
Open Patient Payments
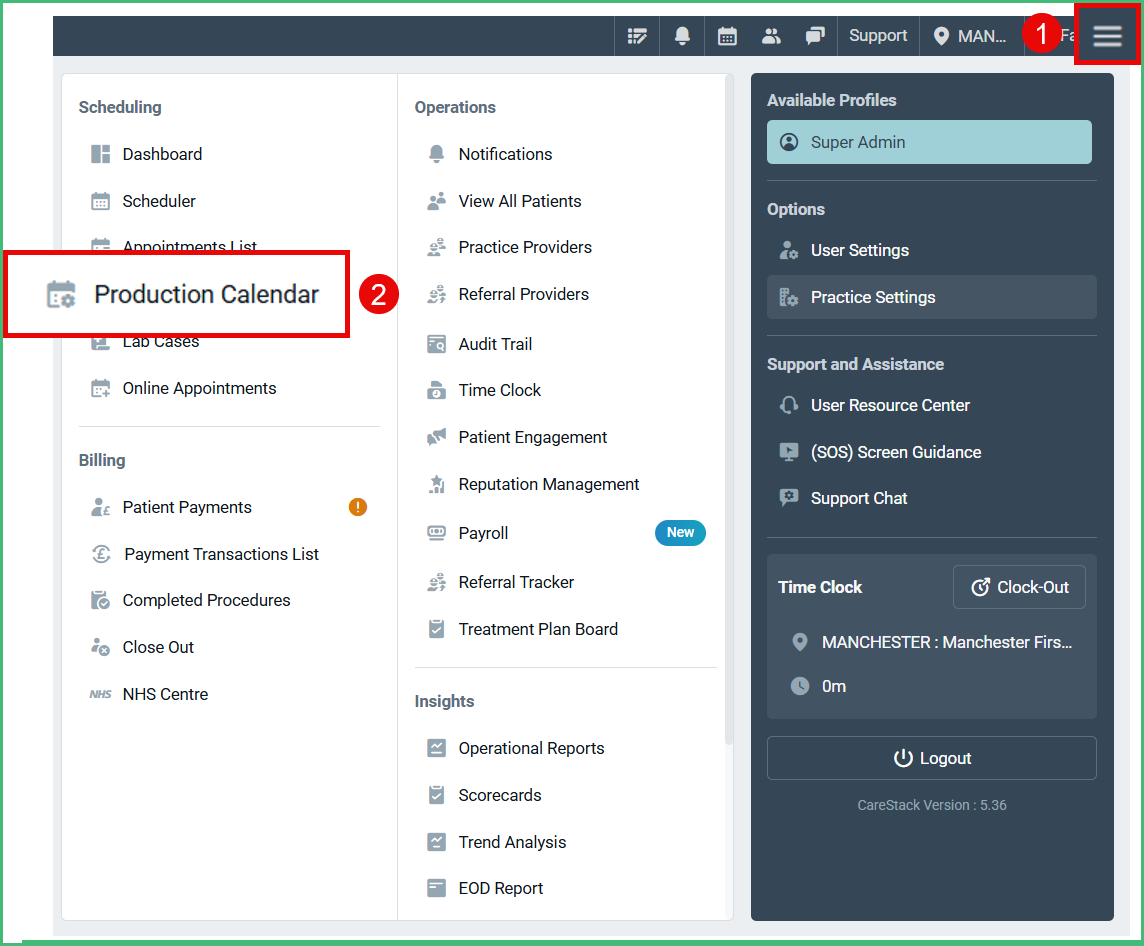(187, 507)
